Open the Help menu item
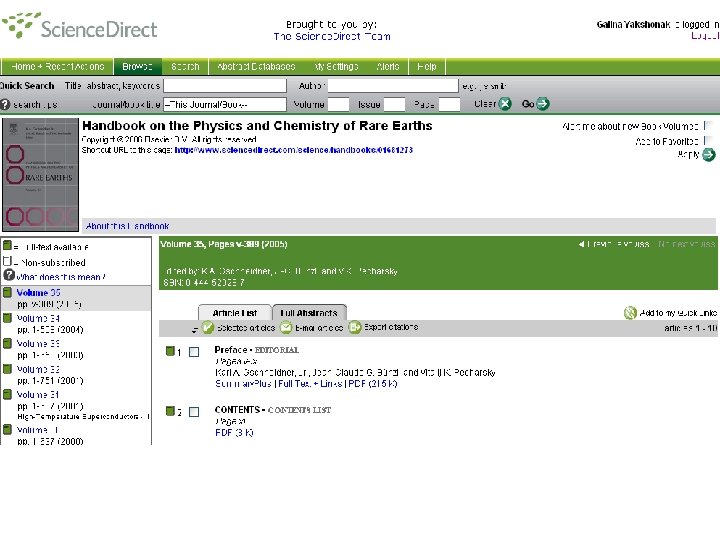Screen dimensions: 720x540 click(427, 67)
